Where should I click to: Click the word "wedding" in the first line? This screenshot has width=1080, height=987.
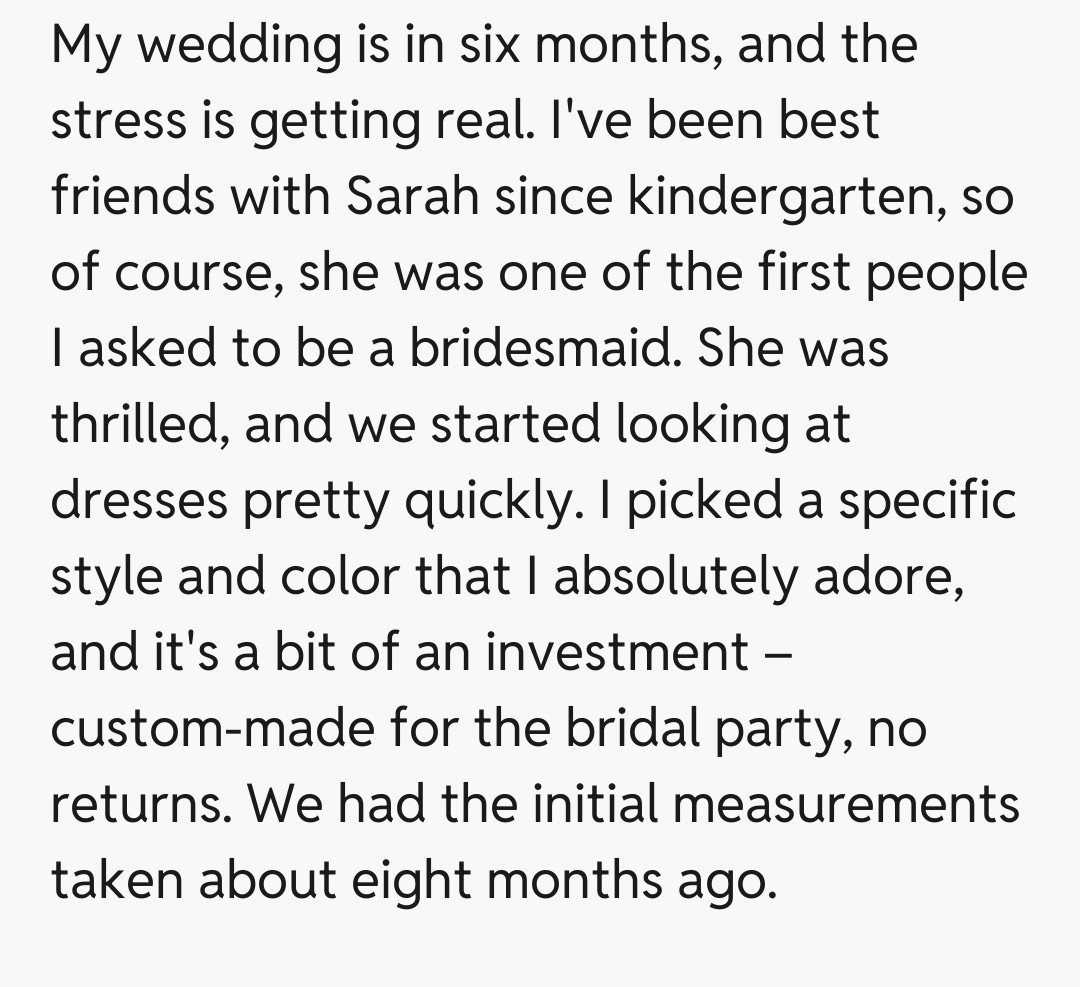point(229,46)
